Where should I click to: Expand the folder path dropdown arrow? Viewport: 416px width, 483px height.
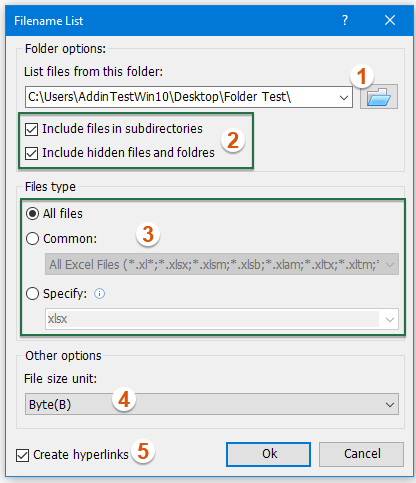coord(344,97)
